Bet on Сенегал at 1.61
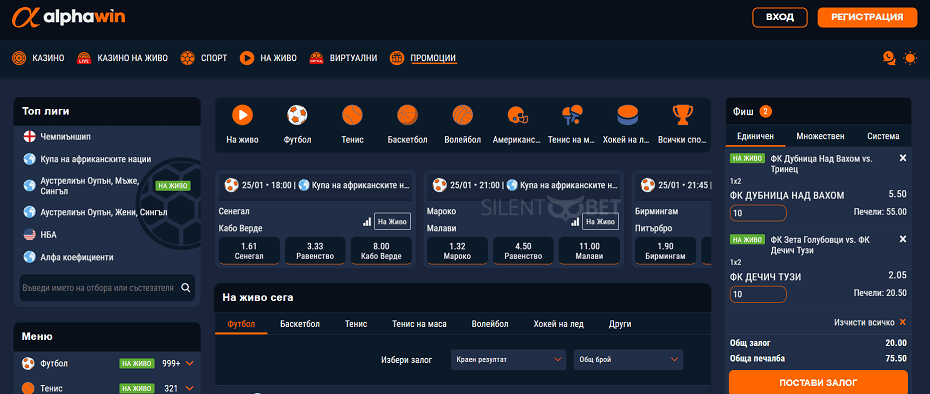Image resolution: width=930 pixels, height=394 pixels. [249, 251]
